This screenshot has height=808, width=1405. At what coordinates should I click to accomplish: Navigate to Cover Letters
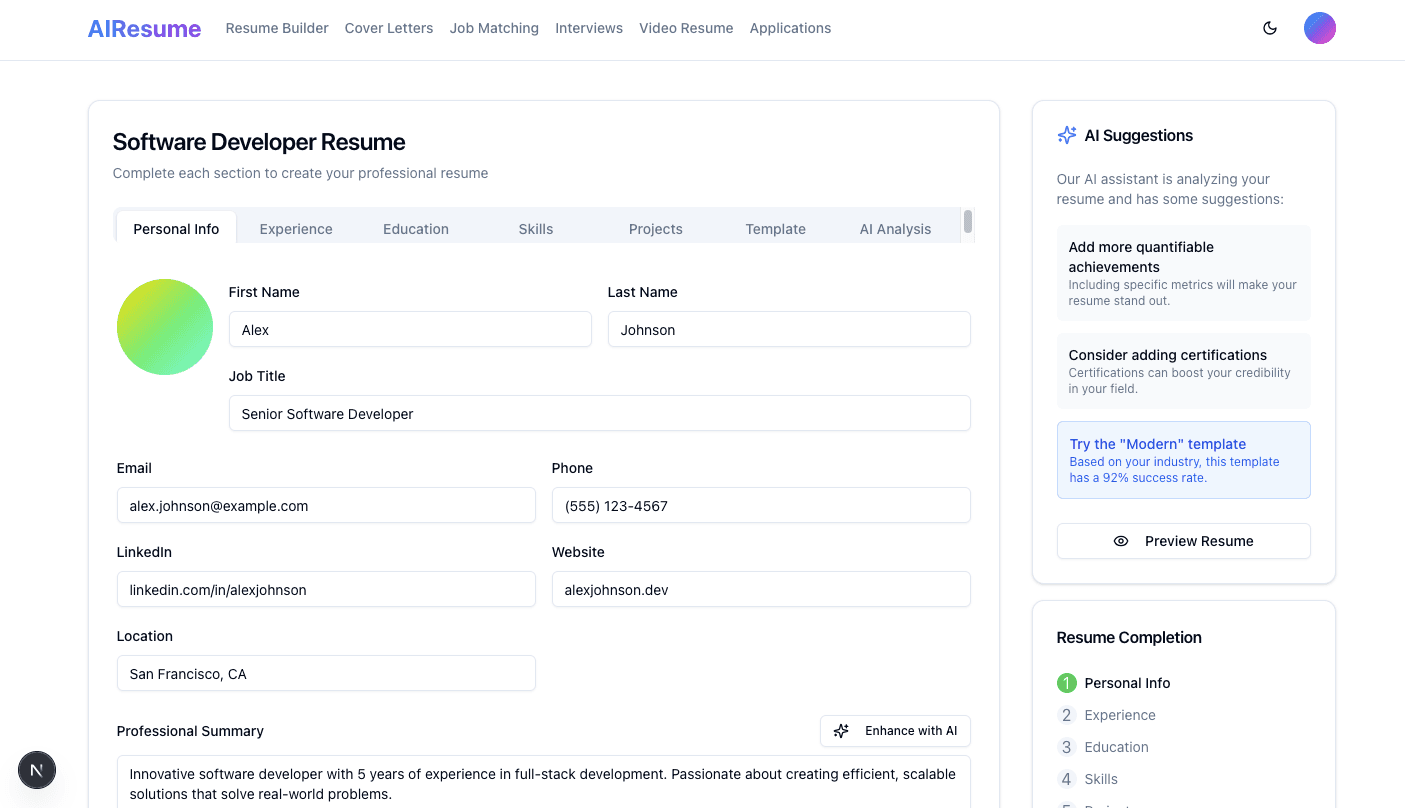389,28
